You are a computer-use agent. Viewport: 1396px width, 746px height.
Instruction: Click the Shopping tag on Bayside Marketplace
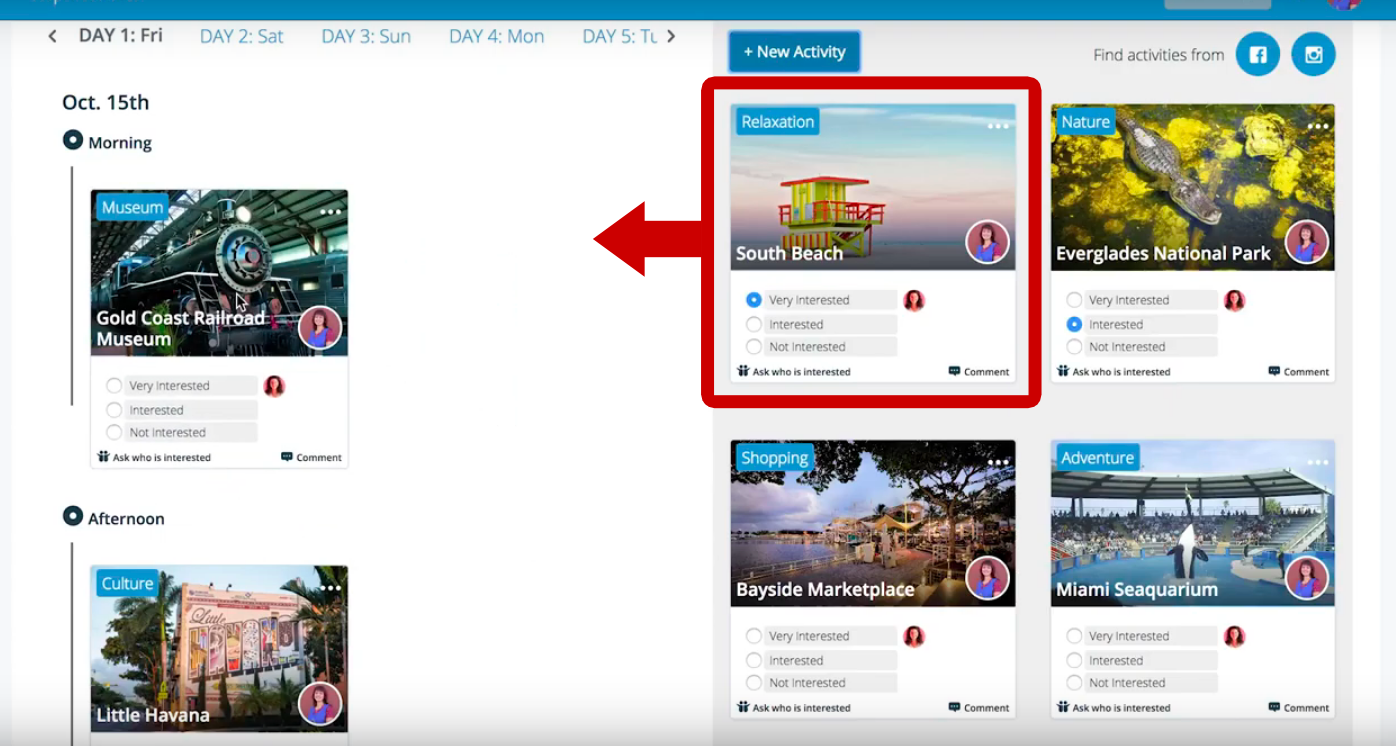774,458
